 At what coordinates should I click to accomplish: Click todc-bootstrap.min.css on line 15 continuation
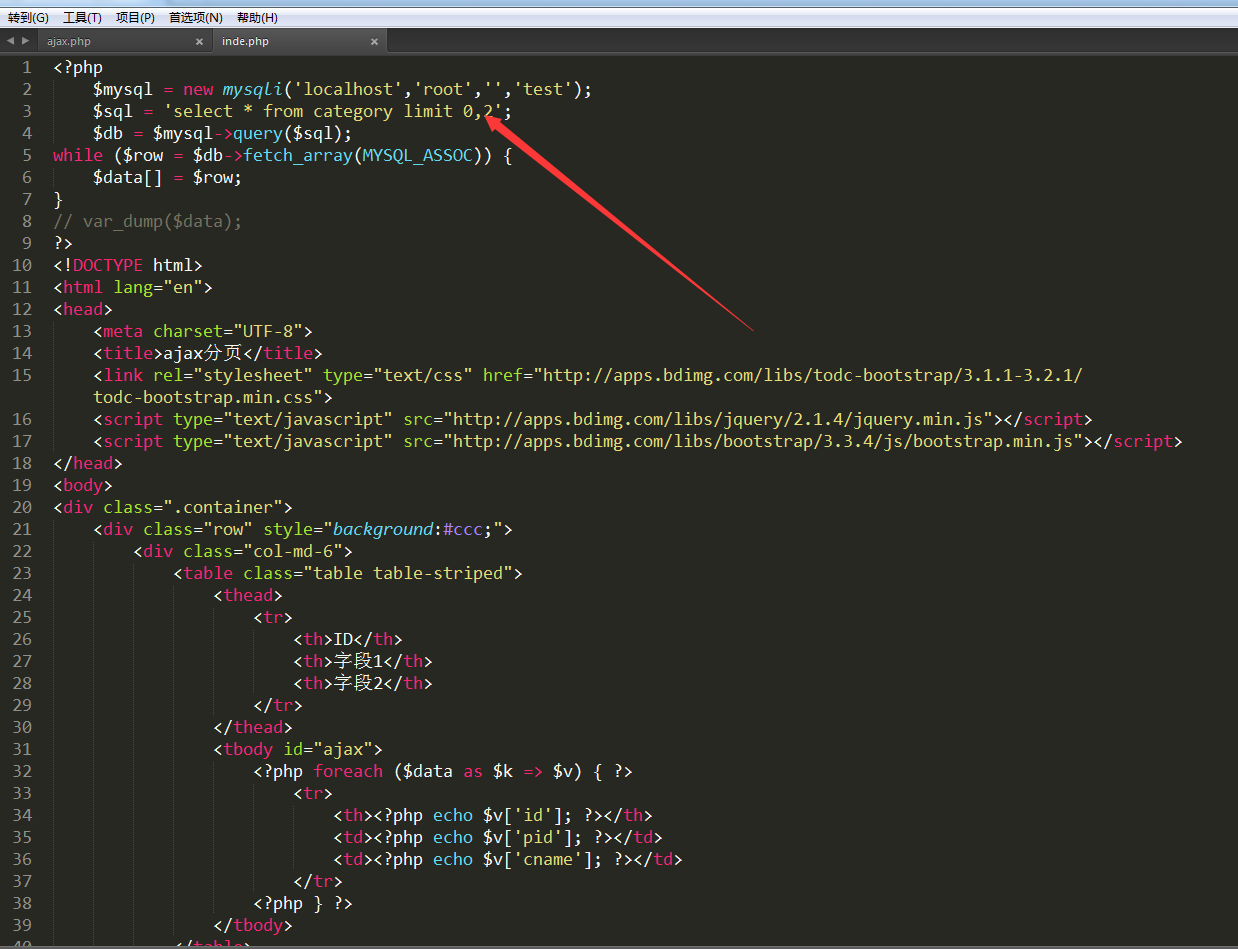pyautogui.click(x=208, y=397)
